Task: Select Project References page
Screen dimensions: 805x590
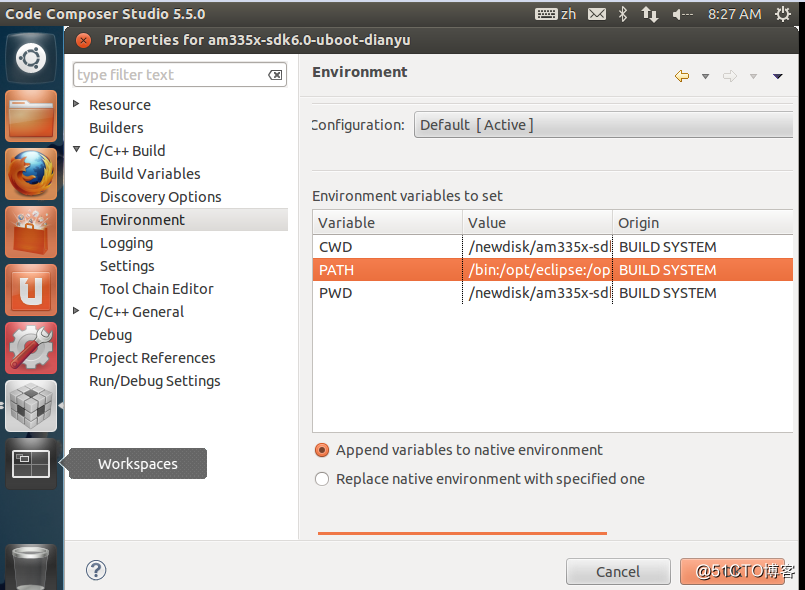Action: click(152, 358)
